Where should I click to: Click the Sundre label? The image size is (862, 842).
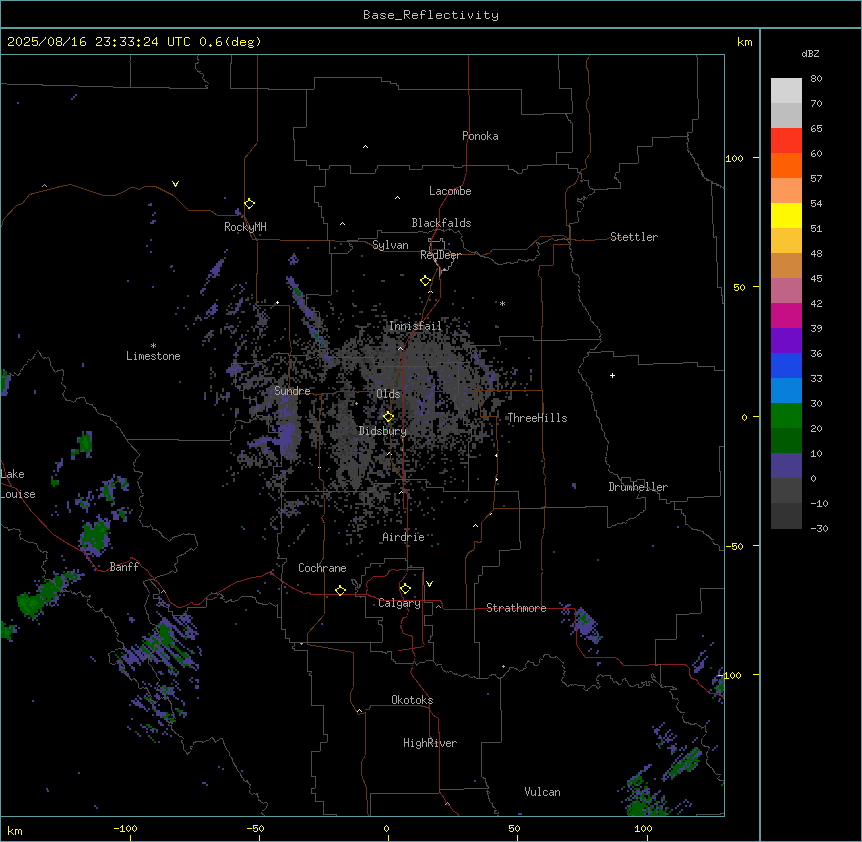point(292,391)
